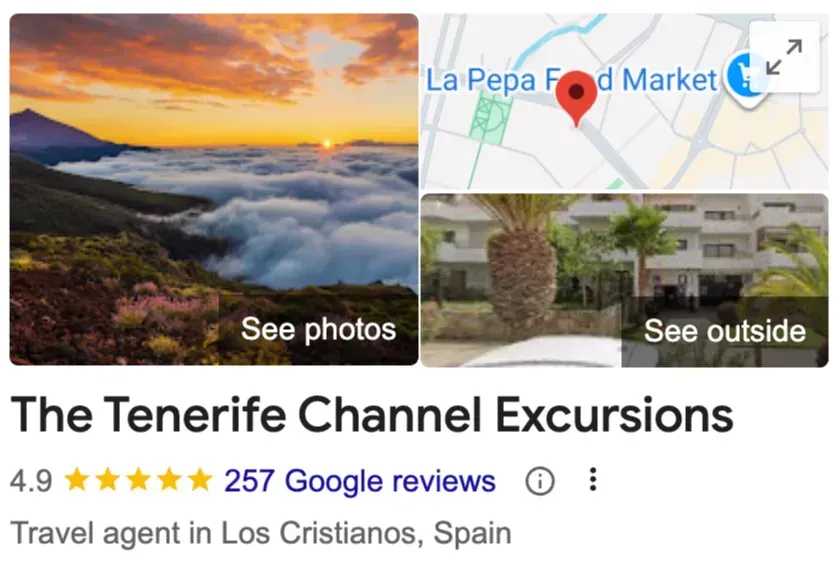Click the green park area on map
This screenshot has height=565, width=840.
489,118
